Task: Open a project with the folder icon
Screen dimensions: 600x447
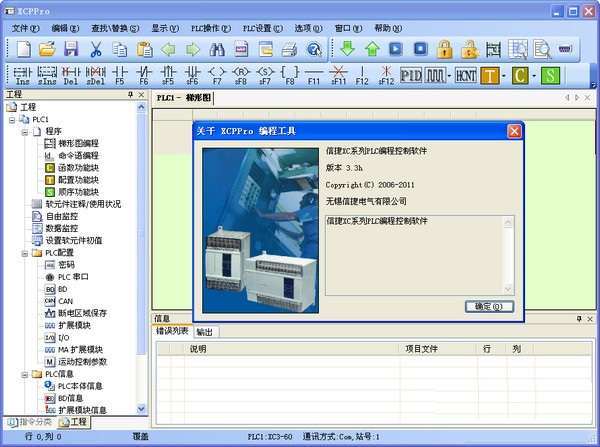Action: pos(47,49)
